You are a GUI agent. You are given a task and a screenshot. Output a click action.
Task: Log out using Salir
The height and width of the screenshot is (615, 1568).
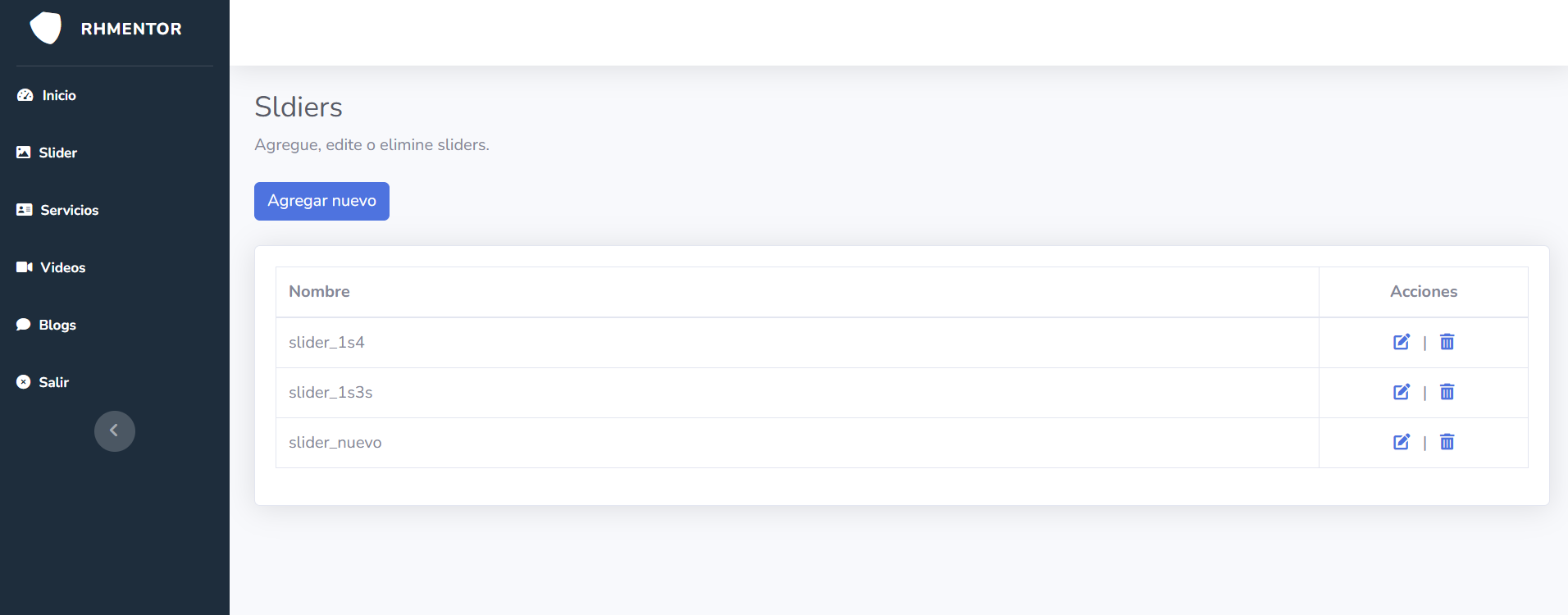tap(53, 382)
